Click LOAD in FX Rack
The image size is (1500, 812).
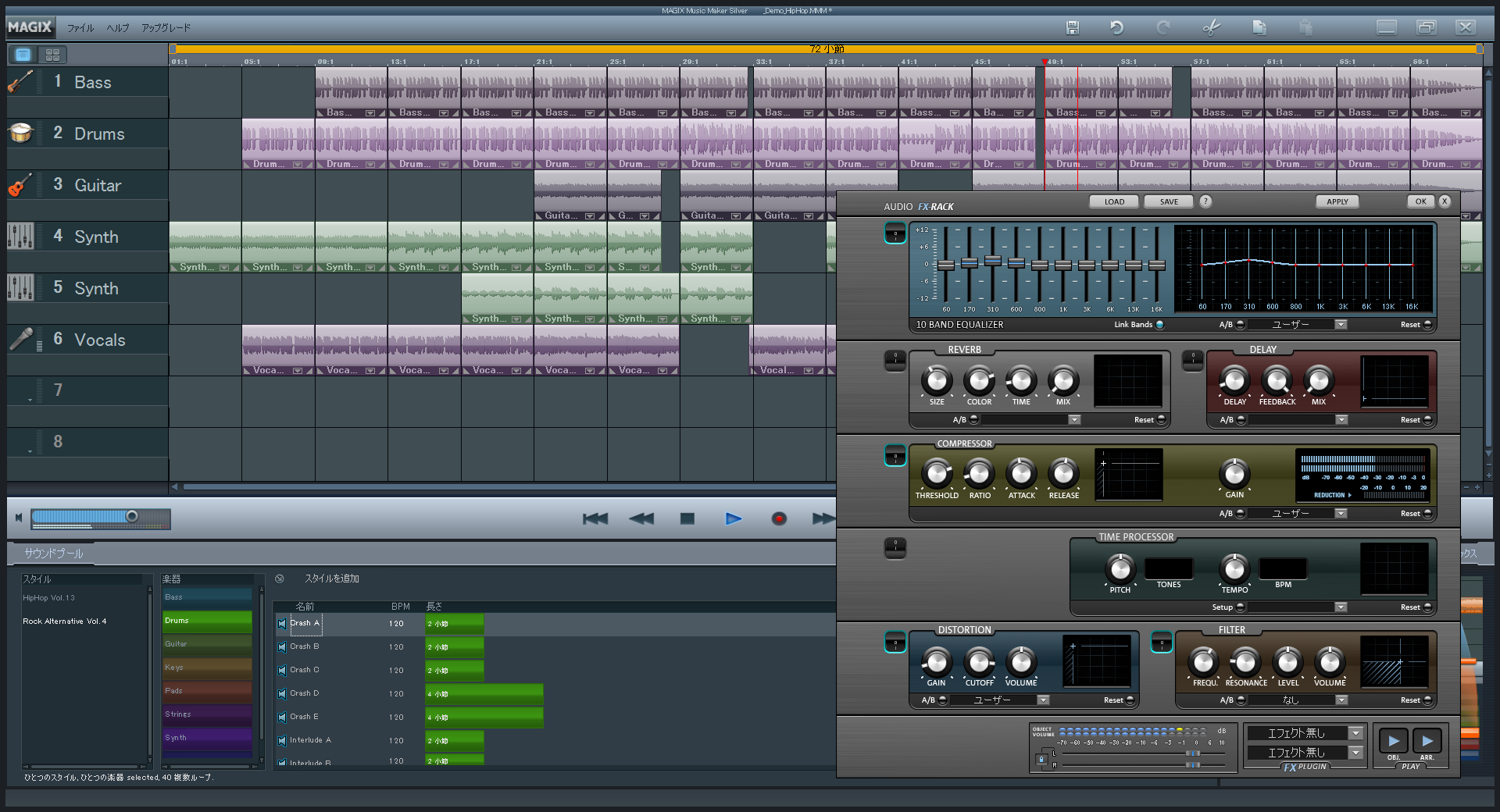(x=1114, y=201)
